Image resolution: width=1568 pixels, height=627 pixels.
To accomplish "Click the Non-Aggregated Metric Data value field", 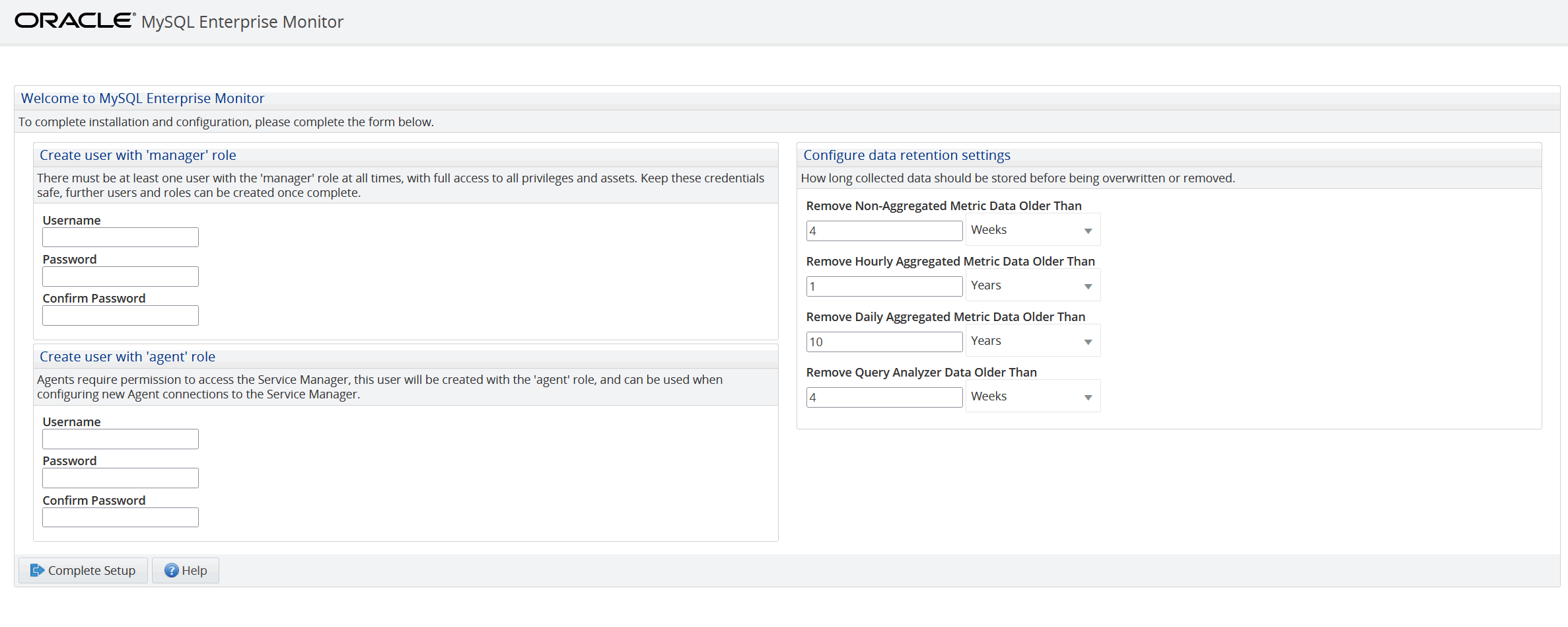I will [x=884, y=231].
